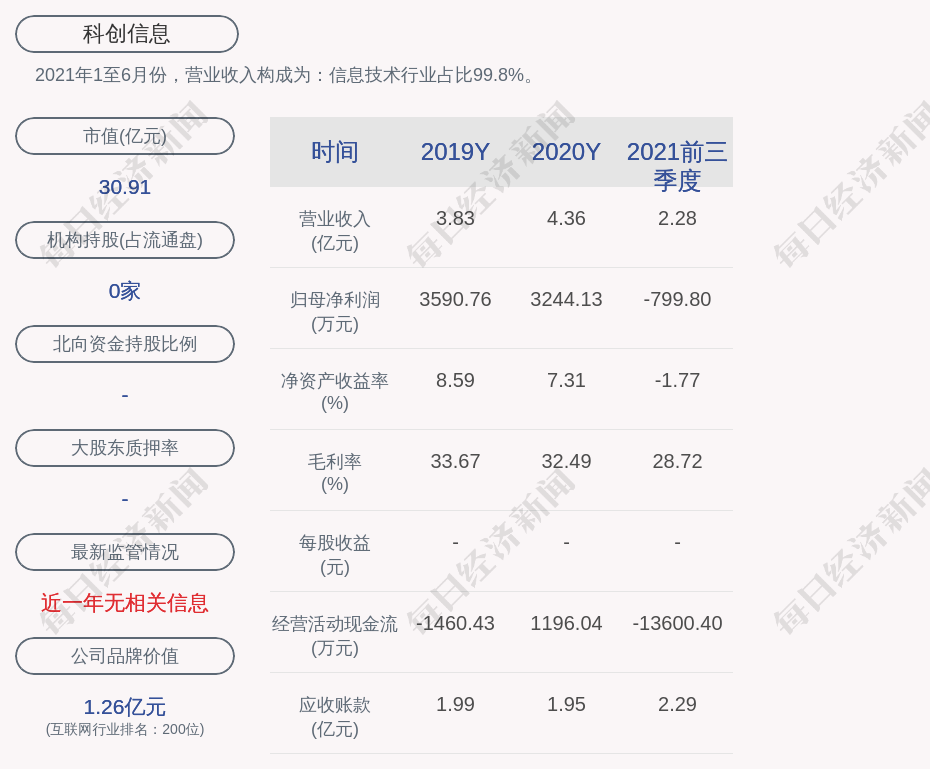Click gross margin value 32.49

click(566, 461)
